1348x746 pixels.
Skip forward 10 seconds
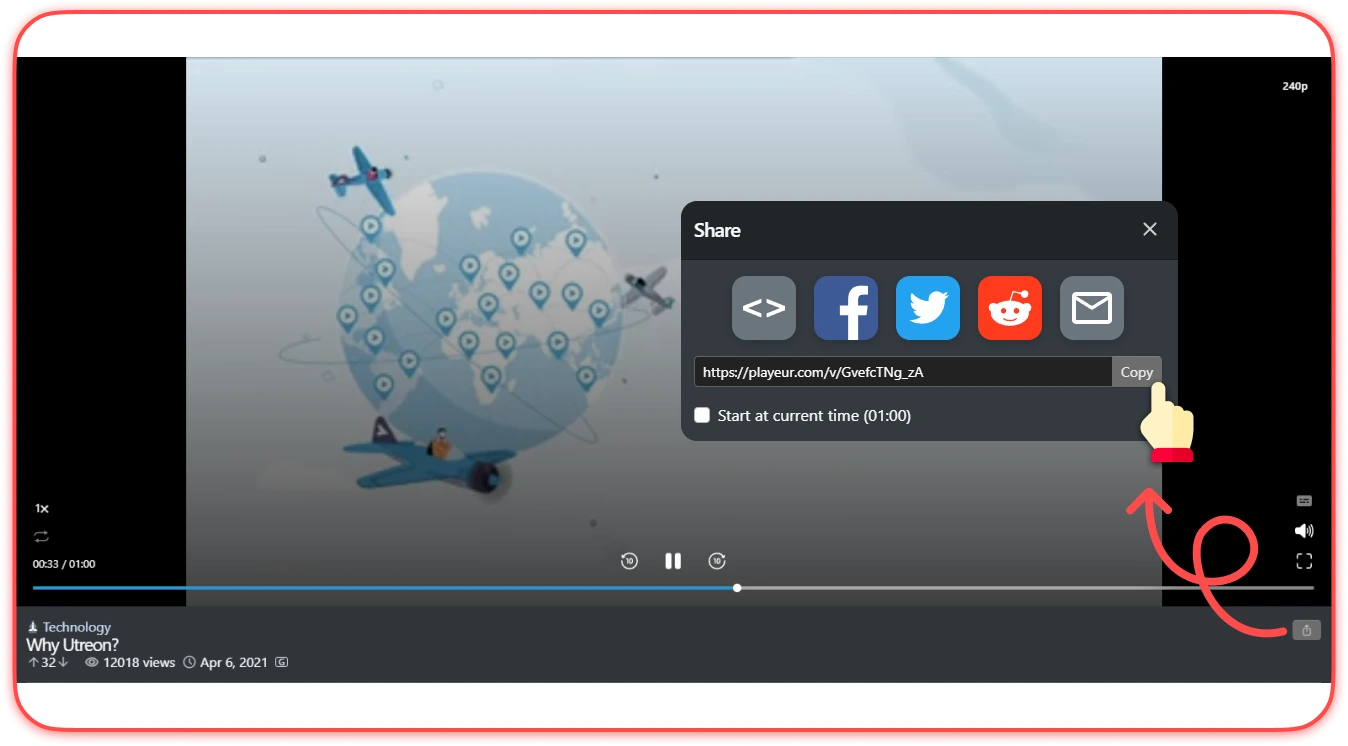click(x=717, y=561)
